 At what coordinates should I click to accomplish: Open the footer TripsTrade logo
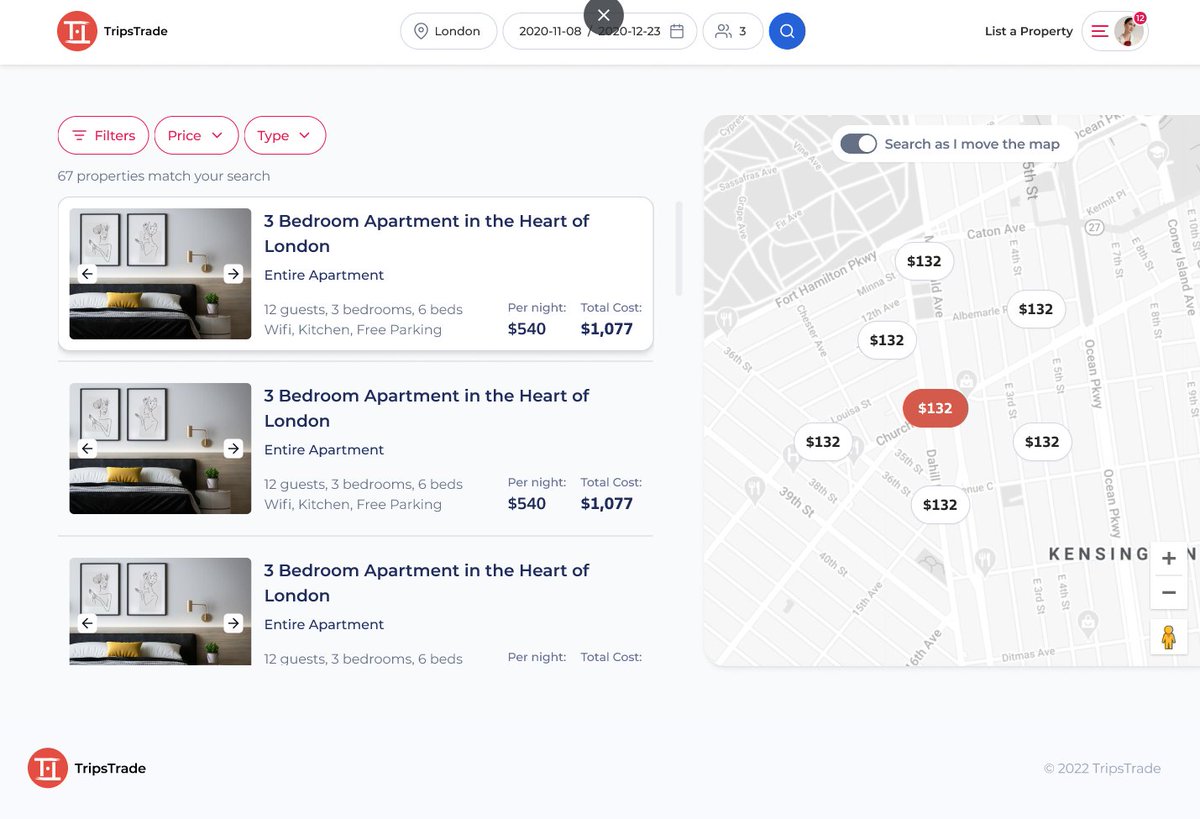coord(87,768)
